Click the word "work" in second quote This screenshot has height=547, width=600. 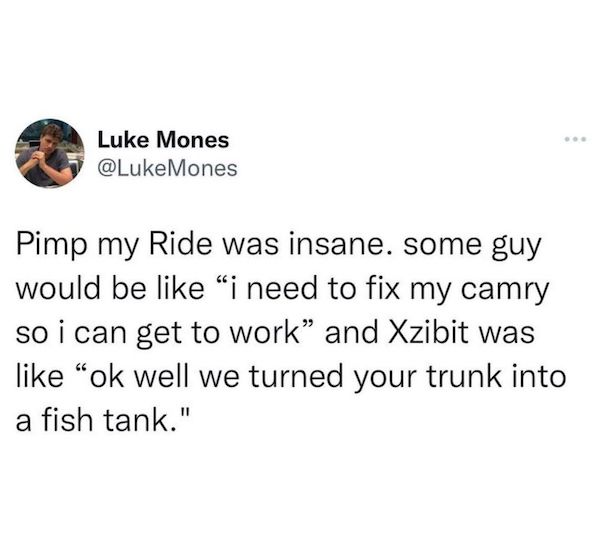[263, 332]
